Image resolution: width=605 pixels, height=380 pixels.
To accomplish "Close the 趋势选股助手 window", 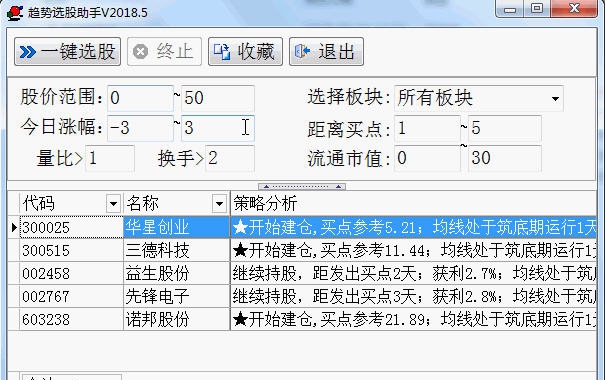I will click(574, 8).
